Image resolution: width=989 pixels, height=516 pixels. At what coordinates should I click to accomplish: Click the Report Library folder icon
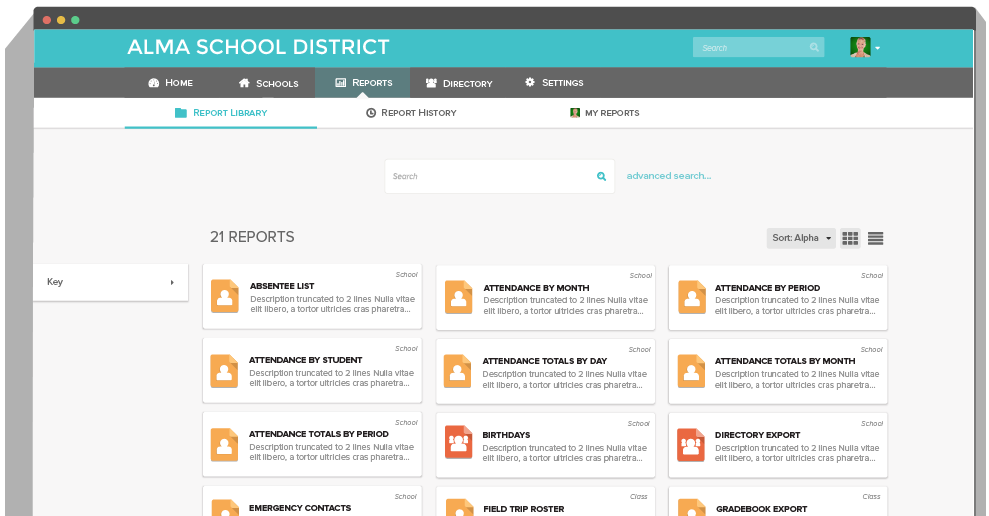coord(181,113)
